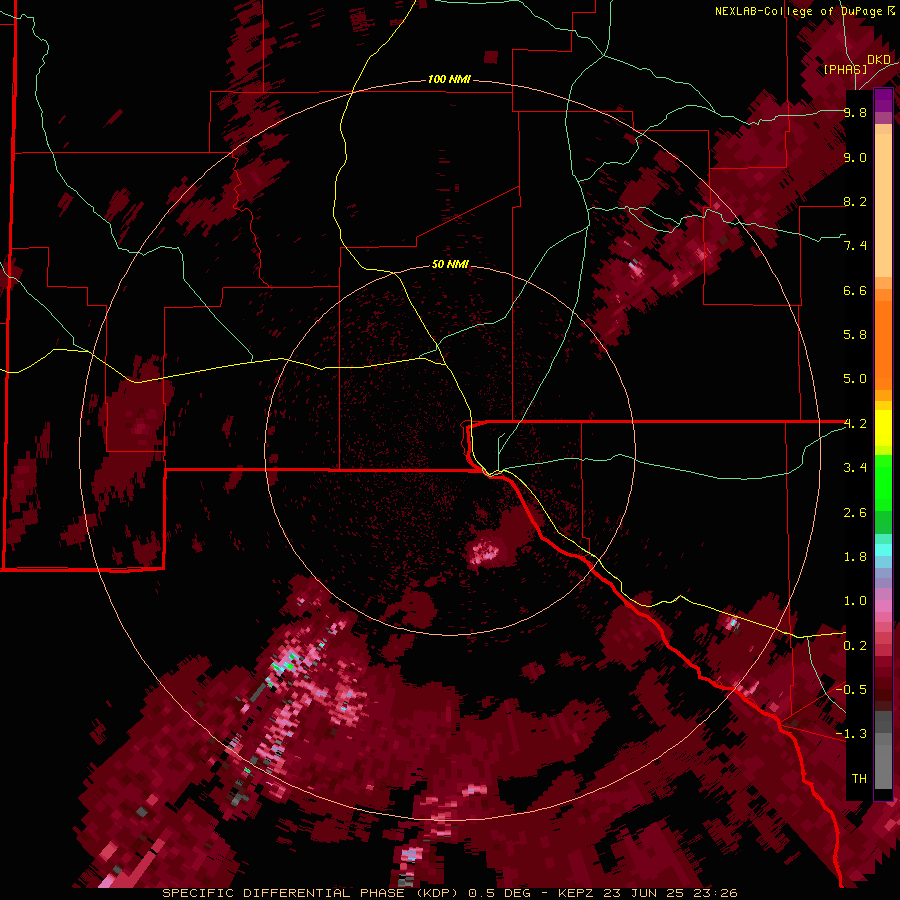This screenshot has height=900, width=900.
Task: Click the -0.5 scale value
Action: tap(851, 689)
